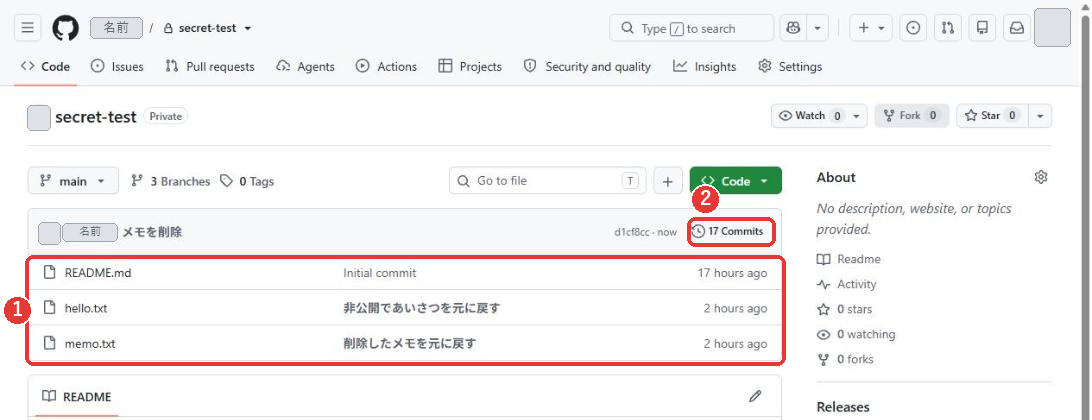Open commit 非公開であいさつを元に戻す
Image resolution: width=1092 pixels, height=420 pixels.
[421, 308]
